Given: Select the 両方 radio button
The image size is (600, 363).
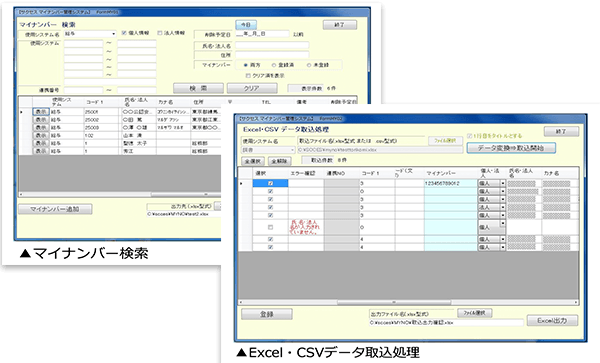Looking at the screenshot, I should coord(246,65).
